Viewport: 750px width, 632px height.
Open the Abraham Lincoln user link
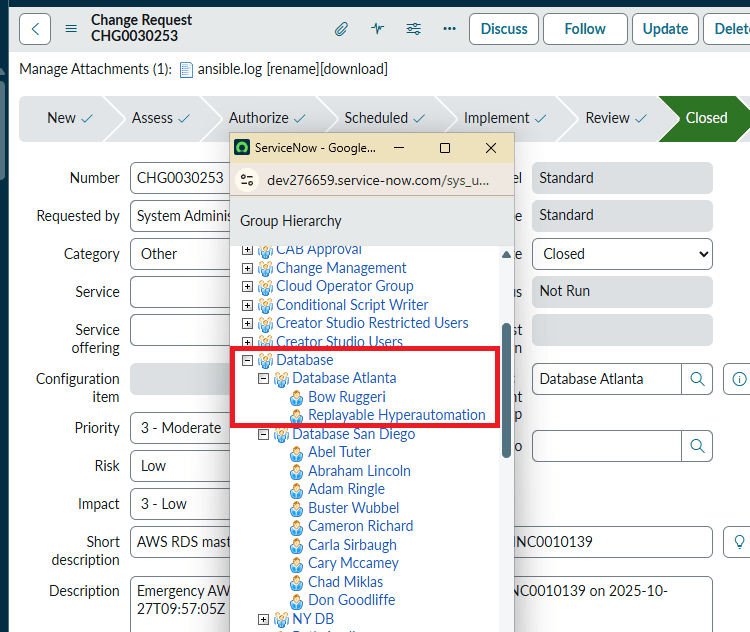[x=359, y=471]
